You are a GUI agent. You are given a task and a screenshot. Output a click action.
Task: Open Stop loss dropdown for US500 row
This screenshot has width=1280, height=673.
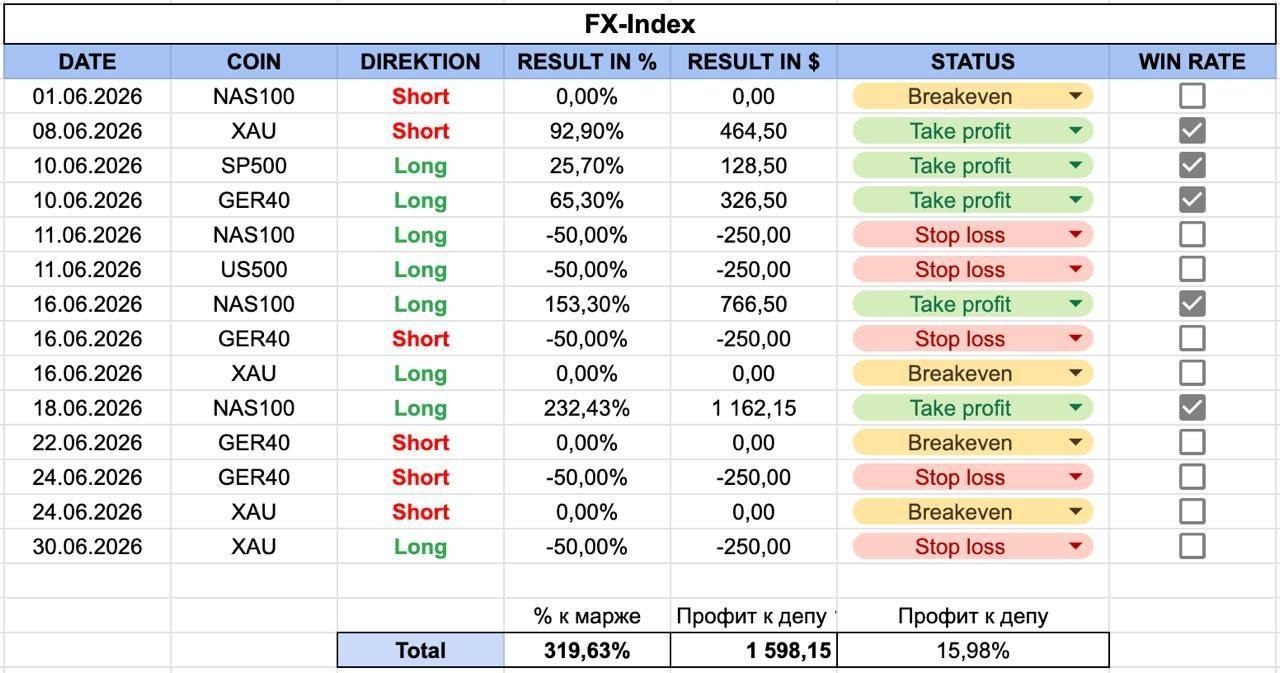(1076, 270)
